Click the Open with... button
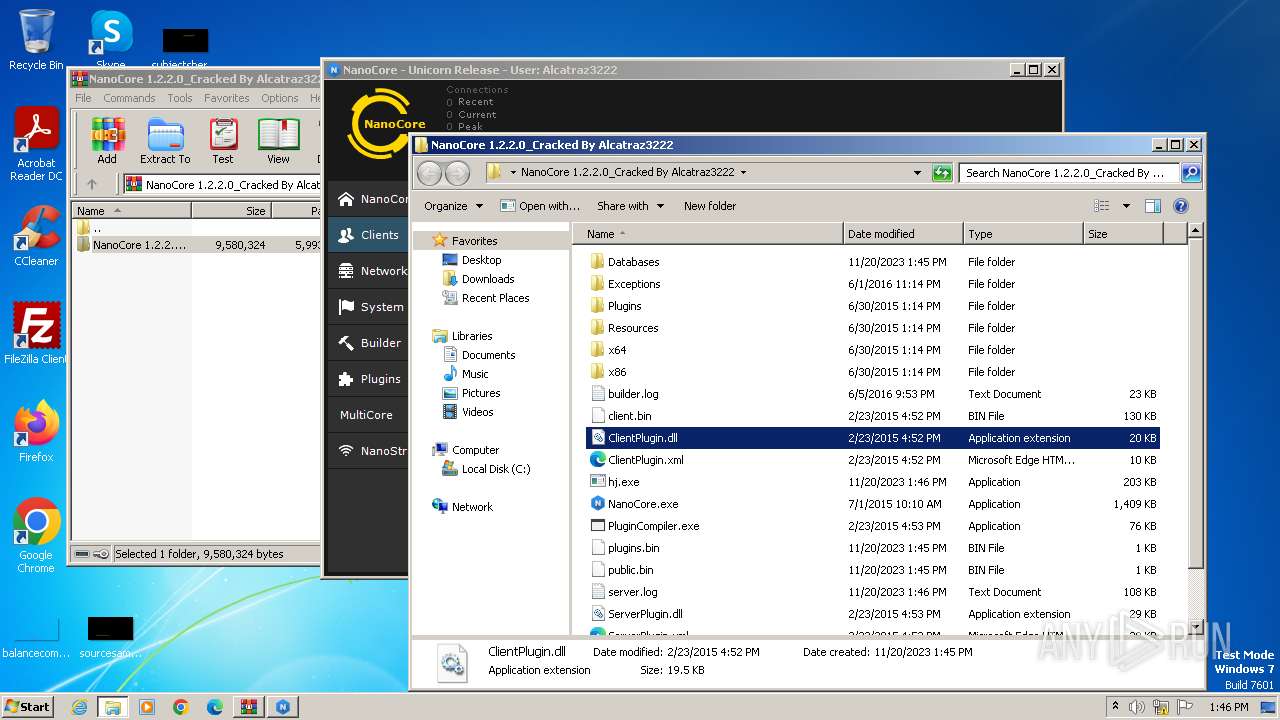This screenshot has width=1280, height=720. 540,206
